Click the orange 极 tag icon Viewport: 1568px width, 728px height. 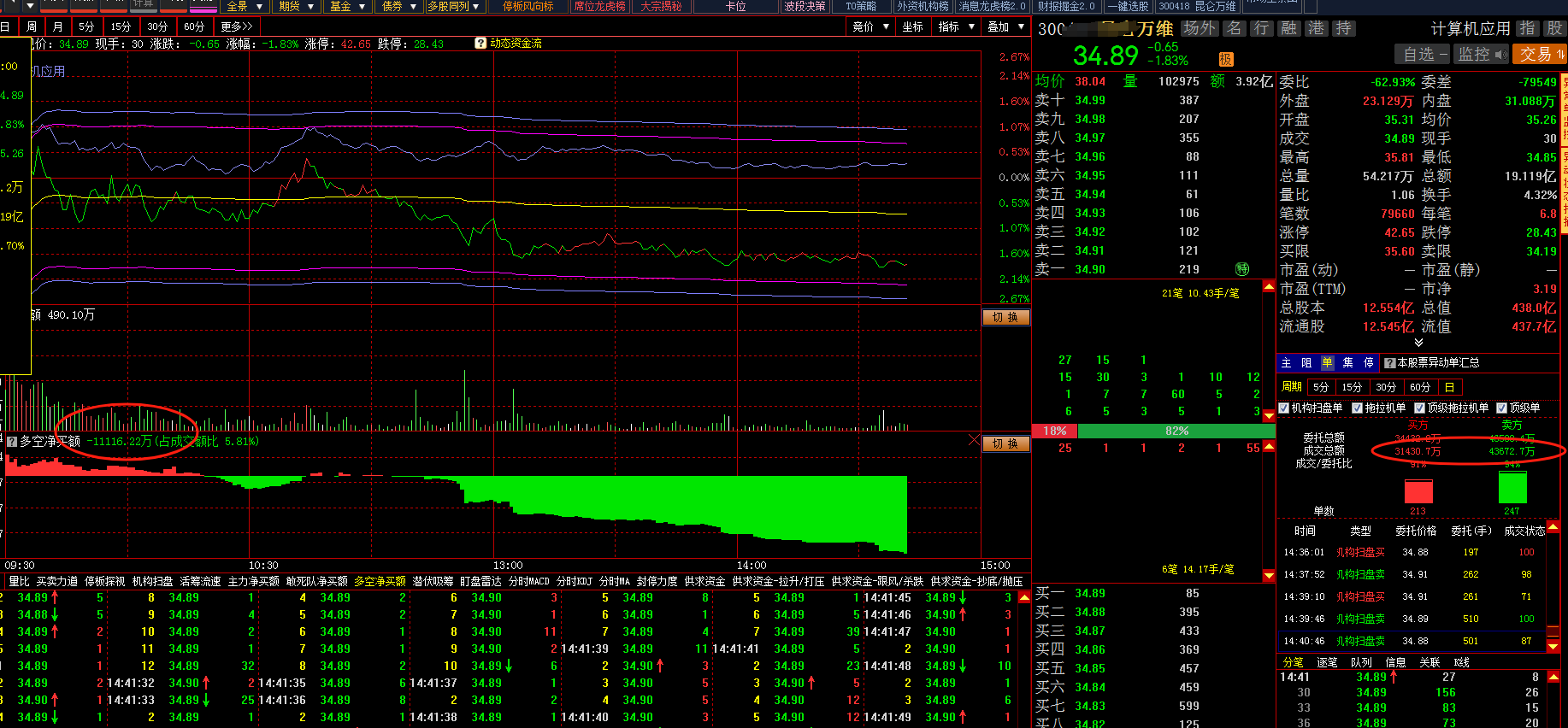click(1226, 59)
